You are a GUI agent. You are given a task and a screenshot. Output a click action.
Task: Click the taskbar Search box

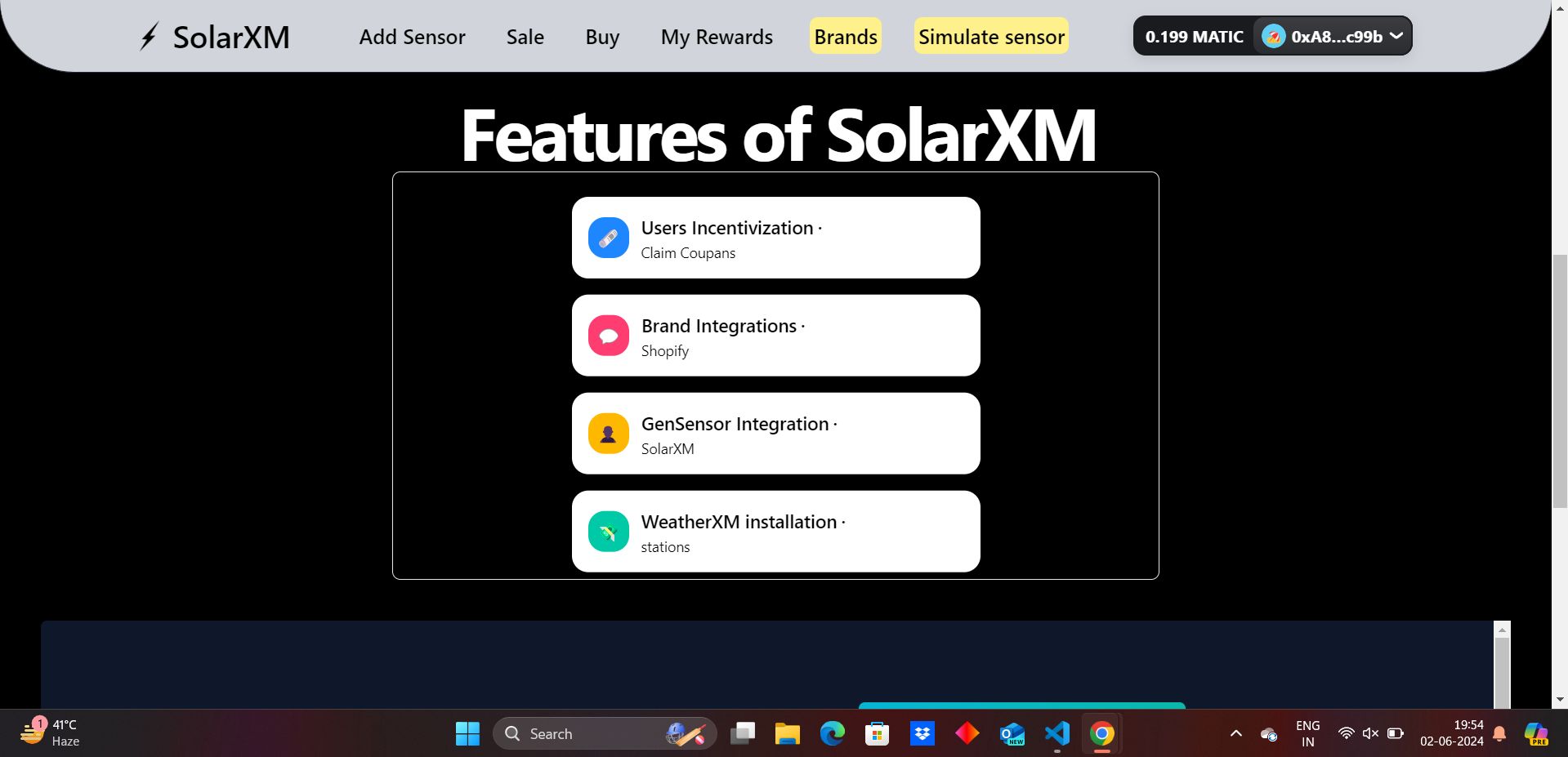[x=605, y=733]
